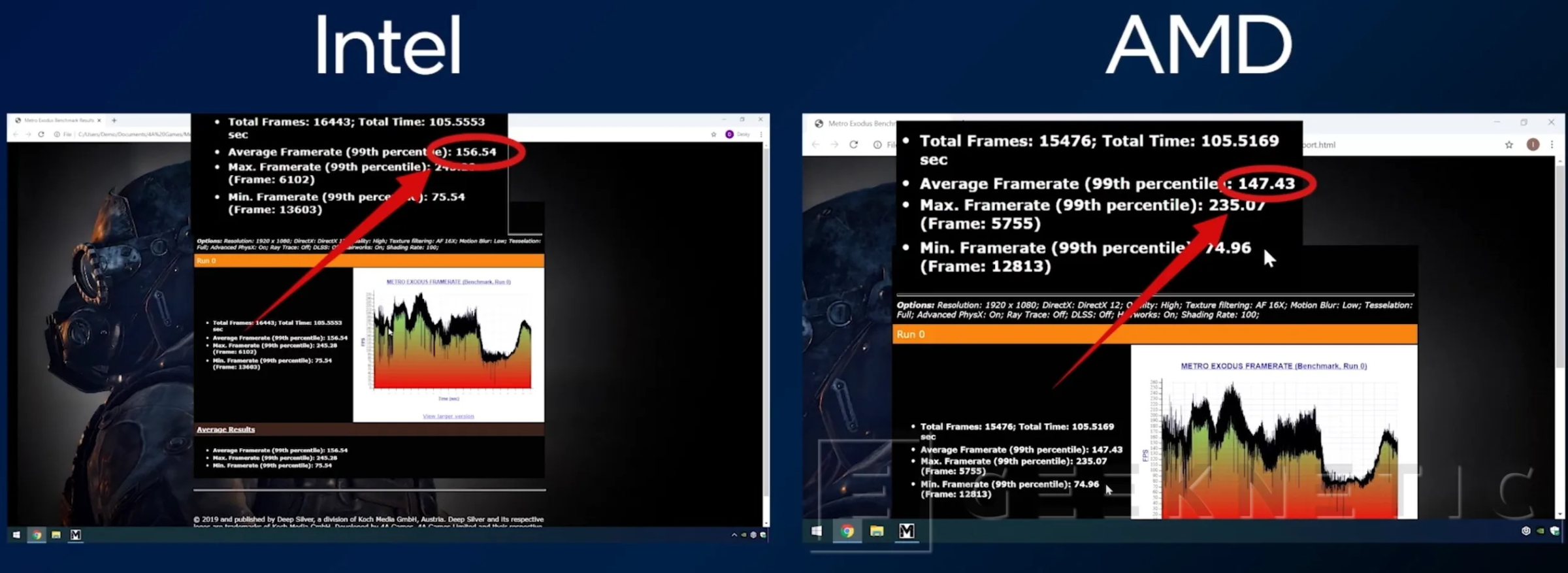Open Start menu on AMD desktop taskbar
The image size is (1568, 573).
(x=817, y=531)
